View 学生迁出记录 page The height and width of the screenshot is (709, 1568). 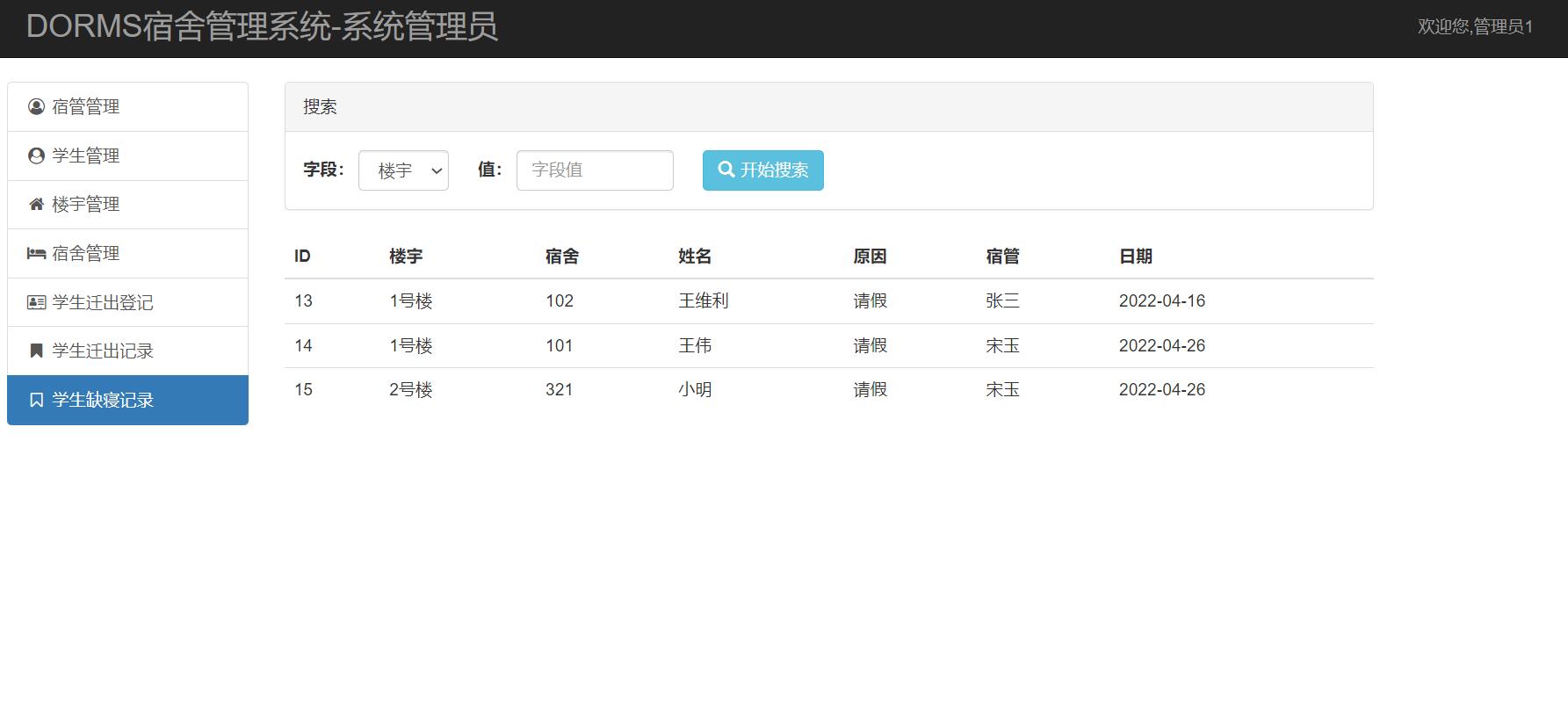point(127,351)
